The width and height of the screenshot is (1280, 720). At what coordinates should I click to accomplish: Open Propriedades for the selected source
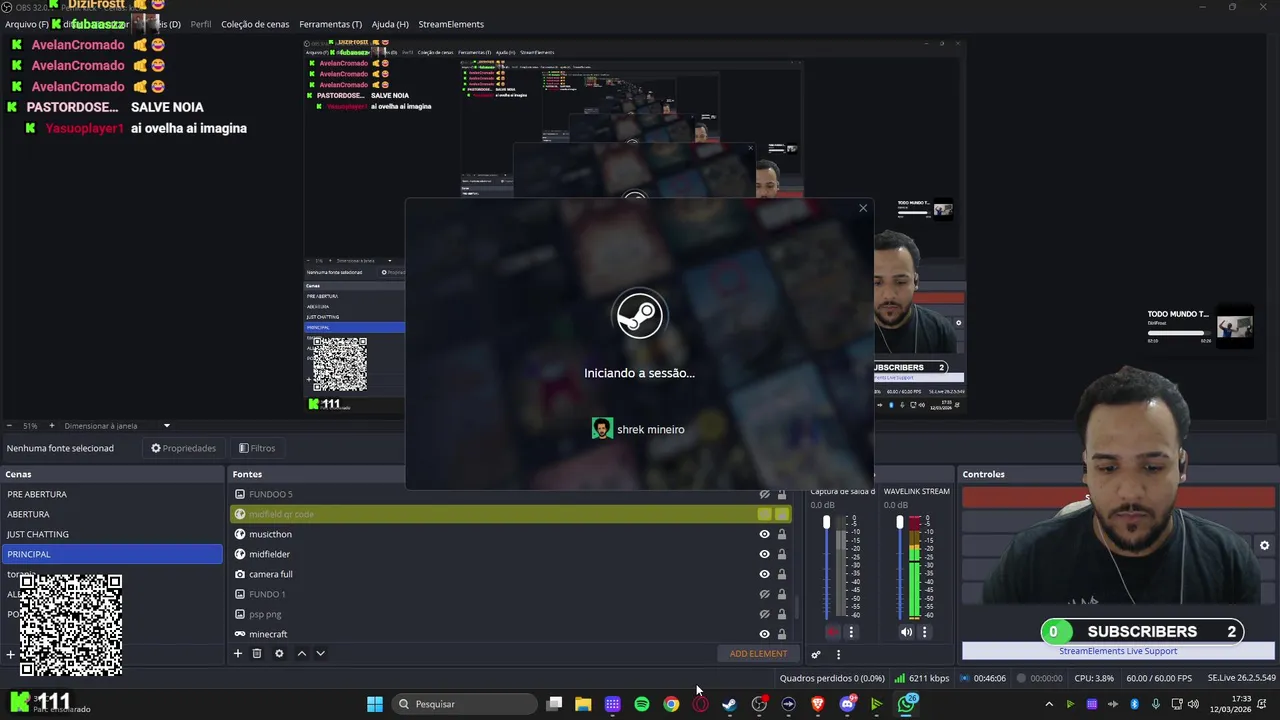(183, 448)
